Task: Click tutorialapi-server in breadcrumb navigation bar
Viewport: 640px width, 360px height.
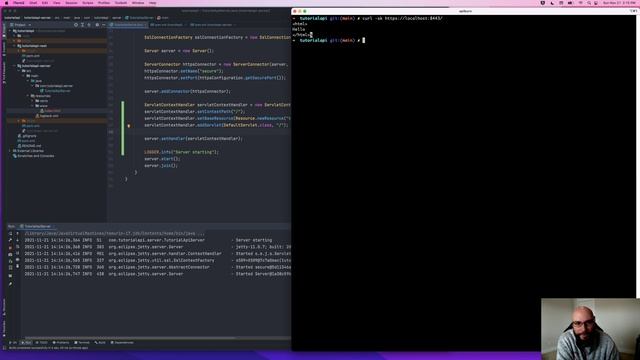Action: pyautogui.click(x=37, y=18)
